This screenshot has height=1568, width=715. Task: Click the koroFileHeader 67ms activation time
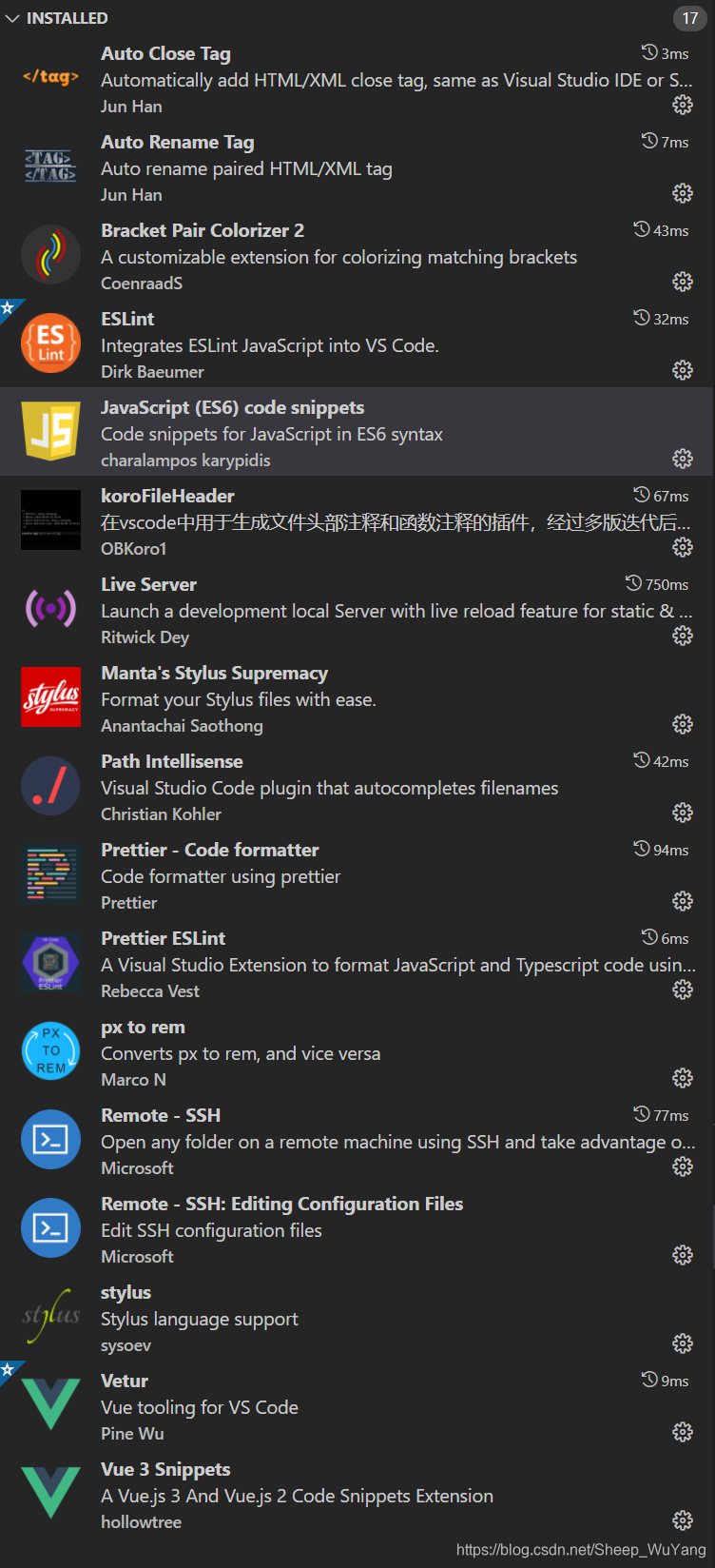pyautogui.click(x=661, y=496)
